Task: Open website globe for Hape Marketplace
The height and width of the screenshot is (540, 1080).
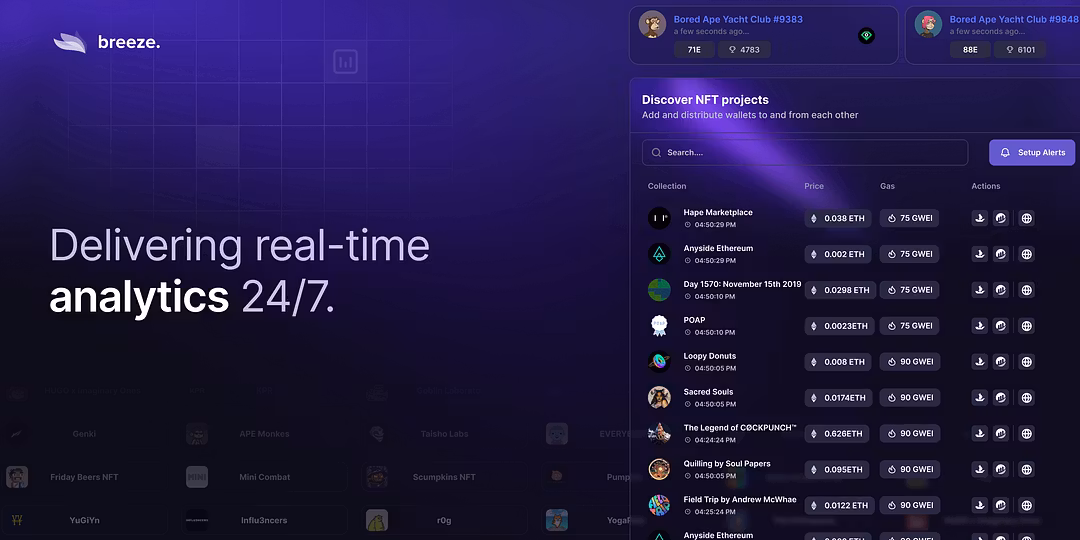Action: [1027, 218]
